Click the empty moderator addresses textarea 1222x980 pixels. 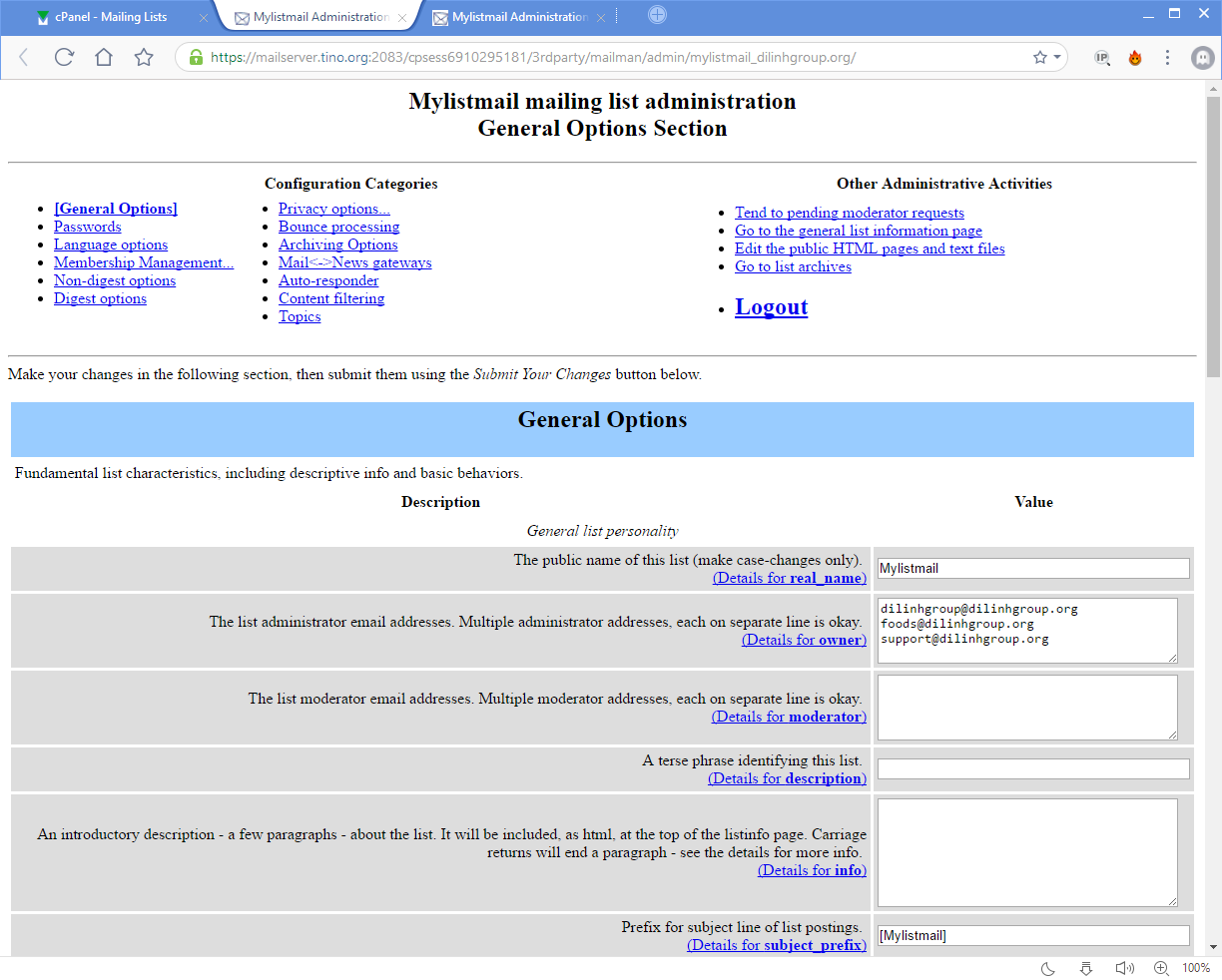tap(1027, 708)
